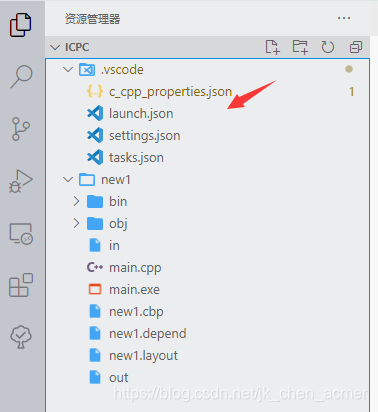The image size is (378, 412).
Task: Refresh the Explorer file tree
Action: tap(328, 47)
